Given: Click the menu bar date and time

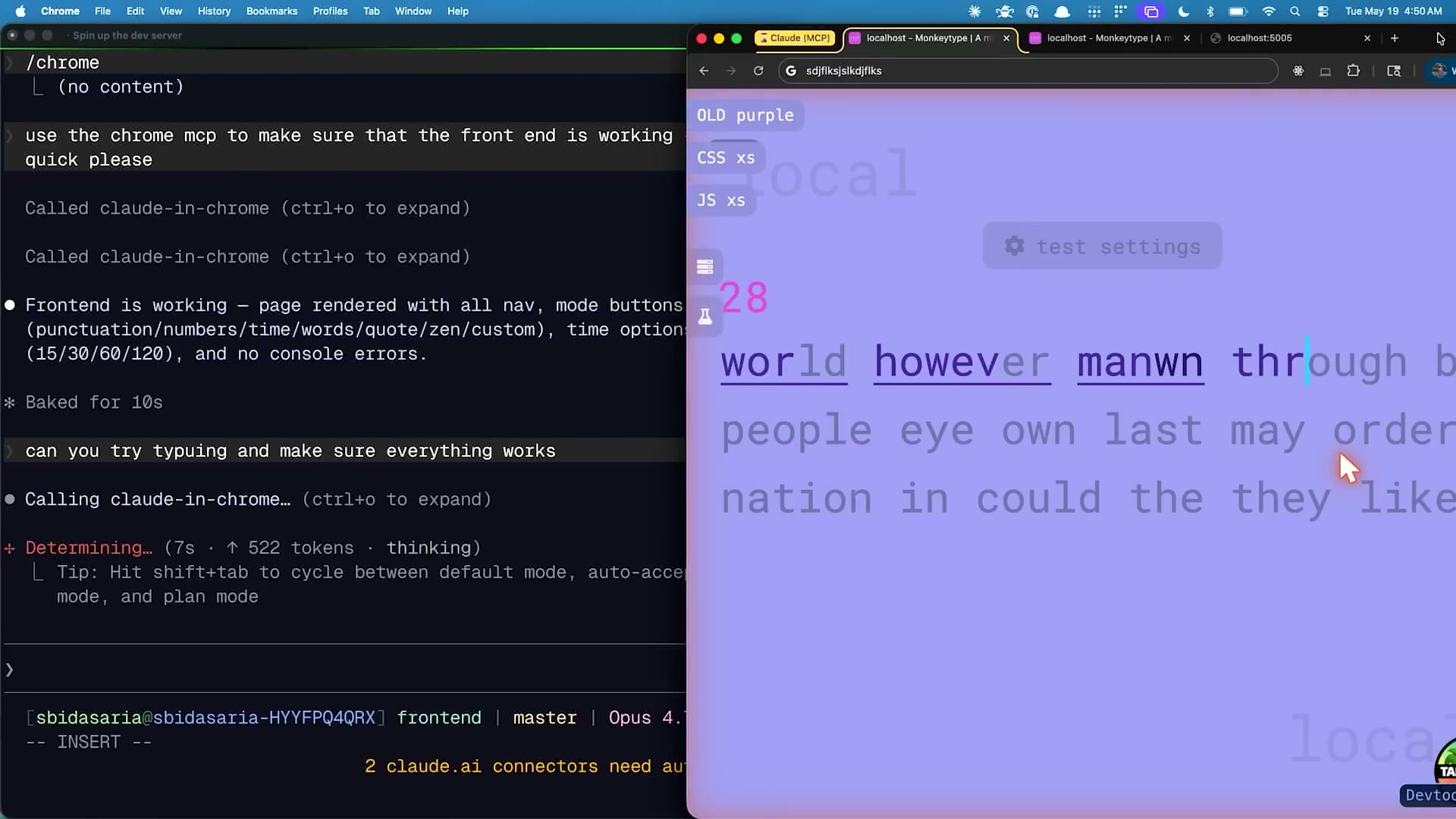Looking at the screenshot, I should (x=1393, y=11).
